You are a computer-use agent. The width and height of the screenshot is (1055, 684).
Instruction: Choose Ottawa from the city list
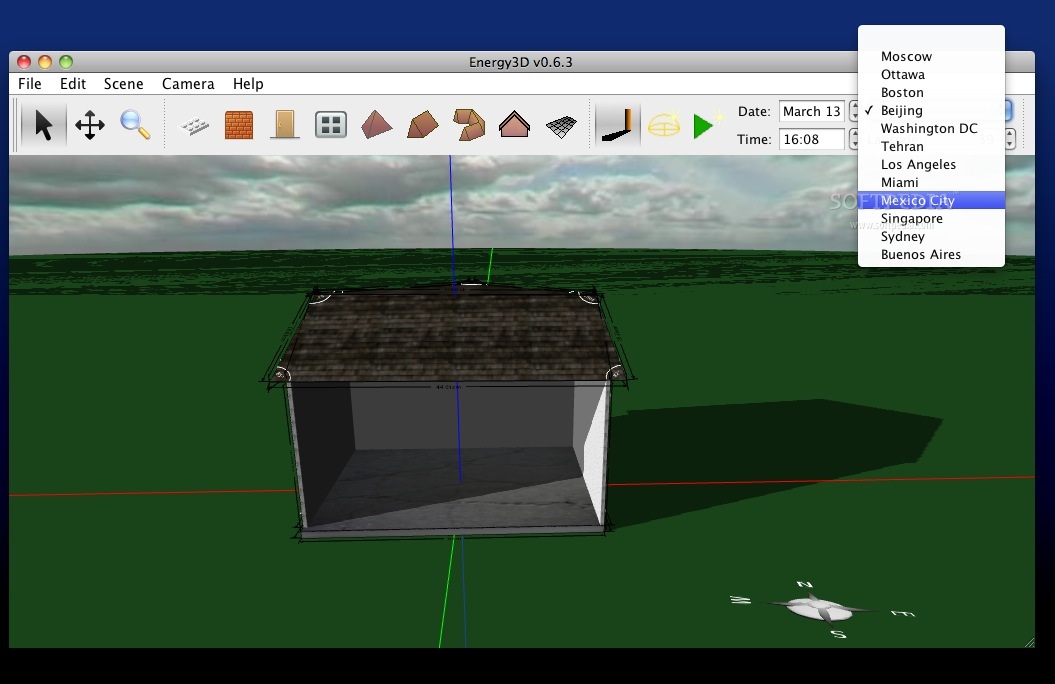coord(931,75)
